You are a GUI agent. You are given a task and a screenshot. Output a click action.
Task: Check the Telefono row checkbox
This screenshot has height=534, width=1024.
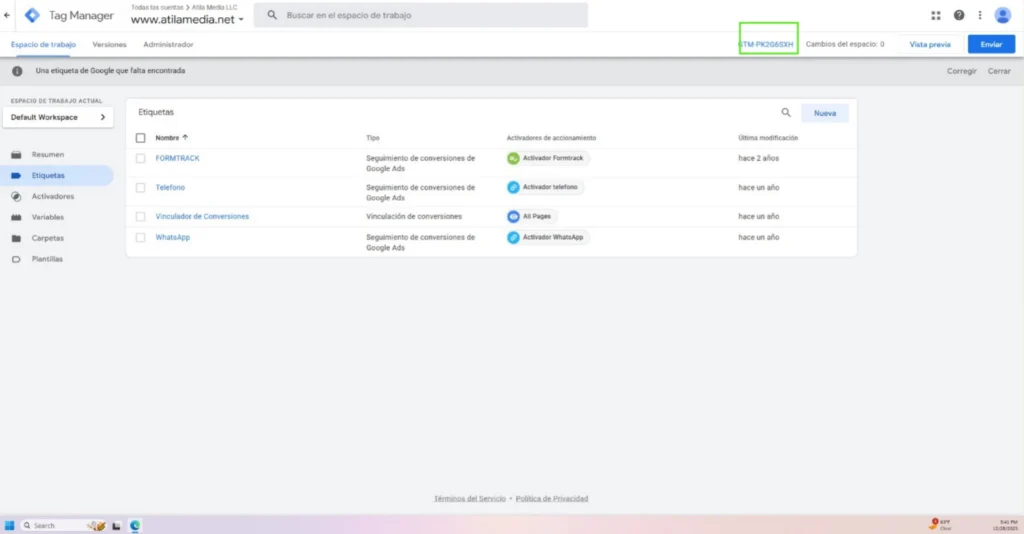point(140,188)
